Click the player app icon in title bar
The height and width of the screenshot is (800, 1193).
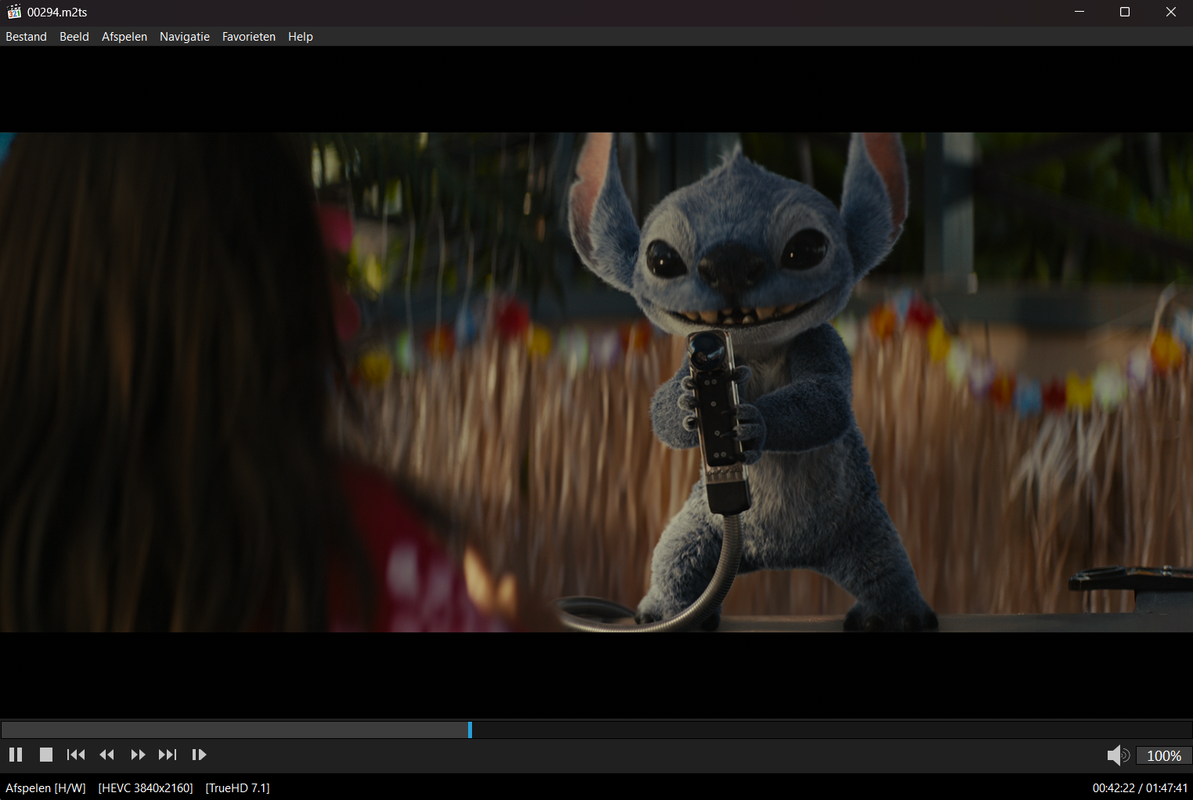pyautogui.click(x=14, y=11)
